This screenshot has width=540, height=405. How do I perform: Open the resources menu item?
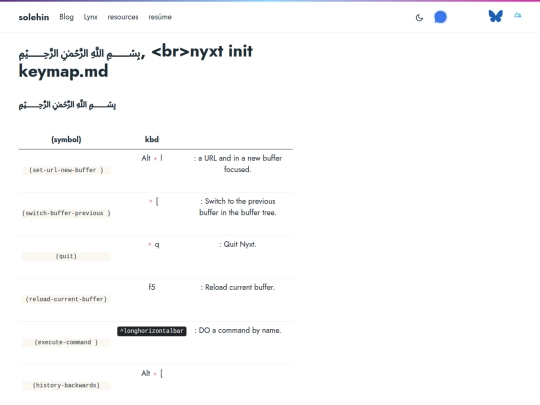[x=123, y=17]
